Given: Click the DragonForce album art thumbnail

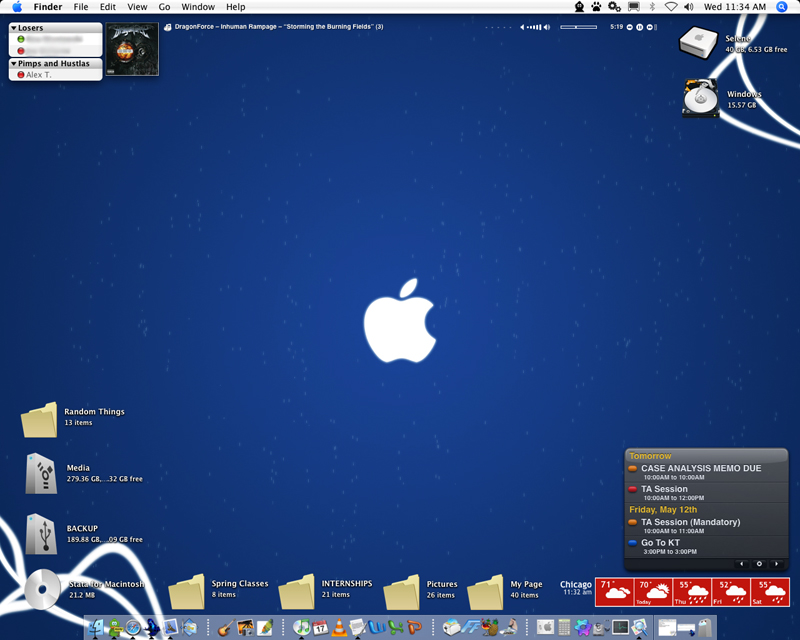Looking at the screenshot, I should (132, 49).
